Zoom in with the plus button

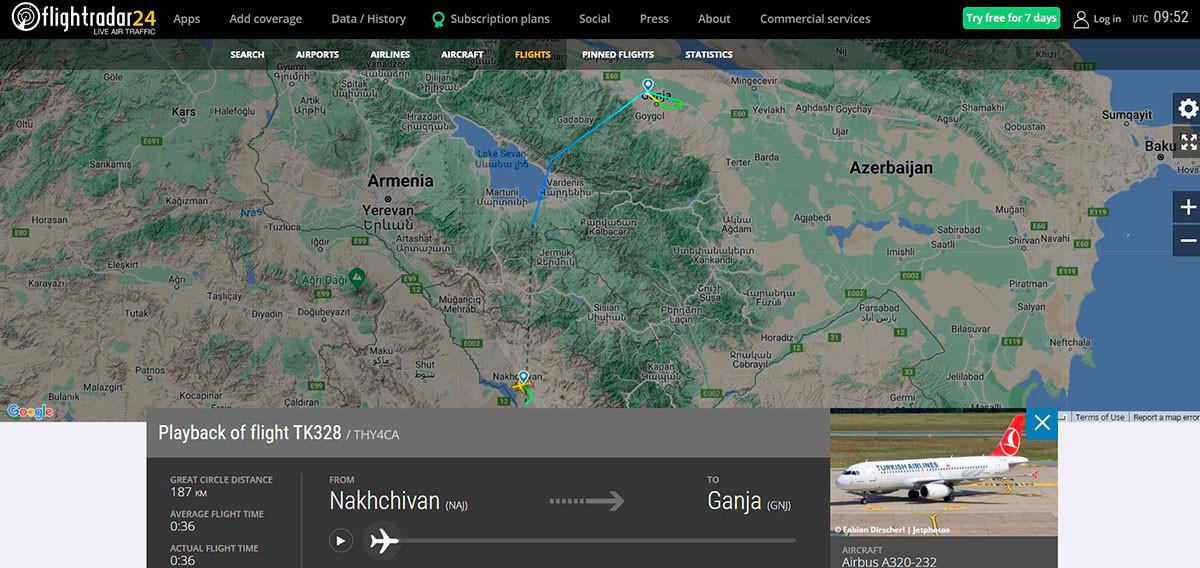(1187, 208)
